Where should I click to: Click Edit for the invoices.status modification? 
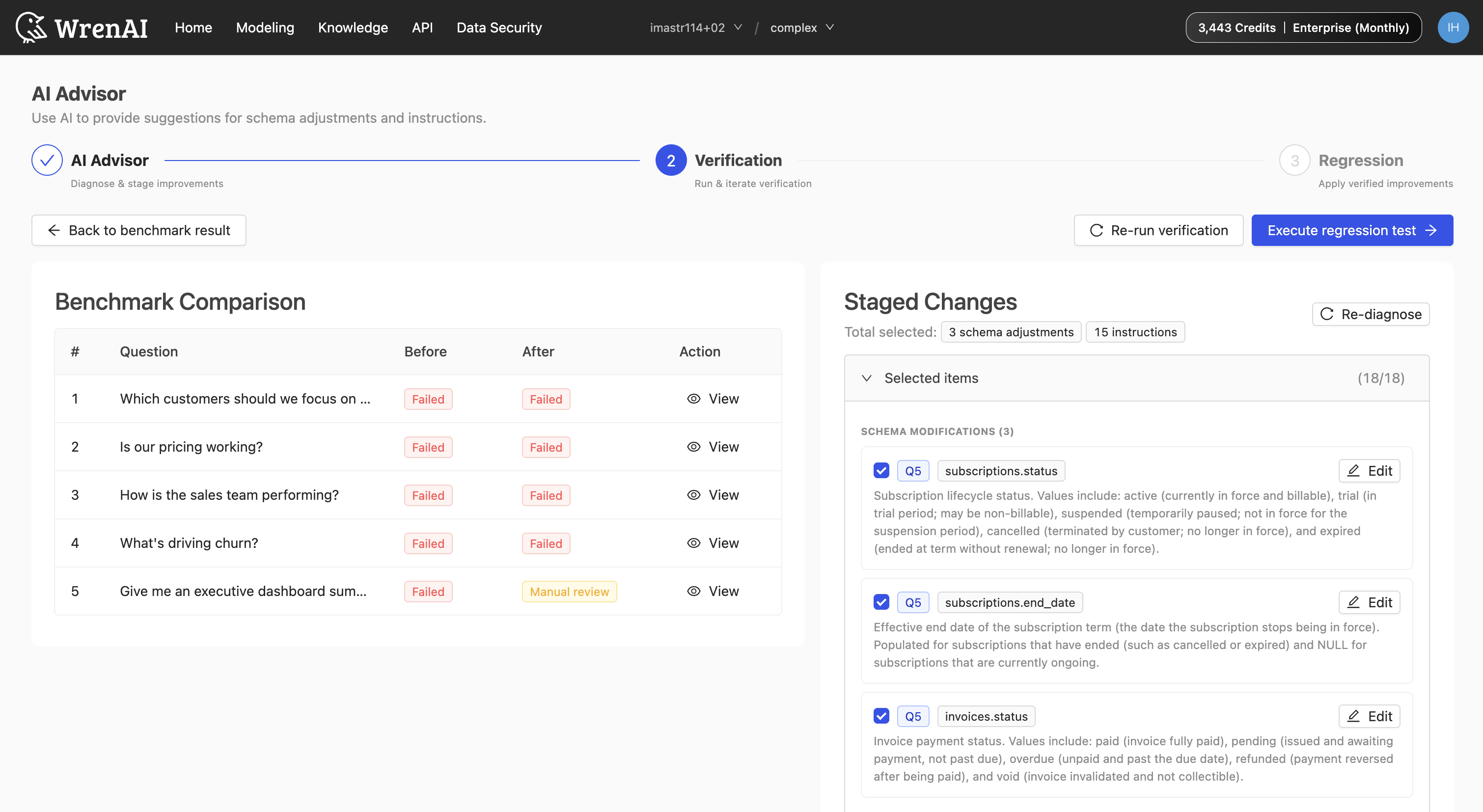1370,716
